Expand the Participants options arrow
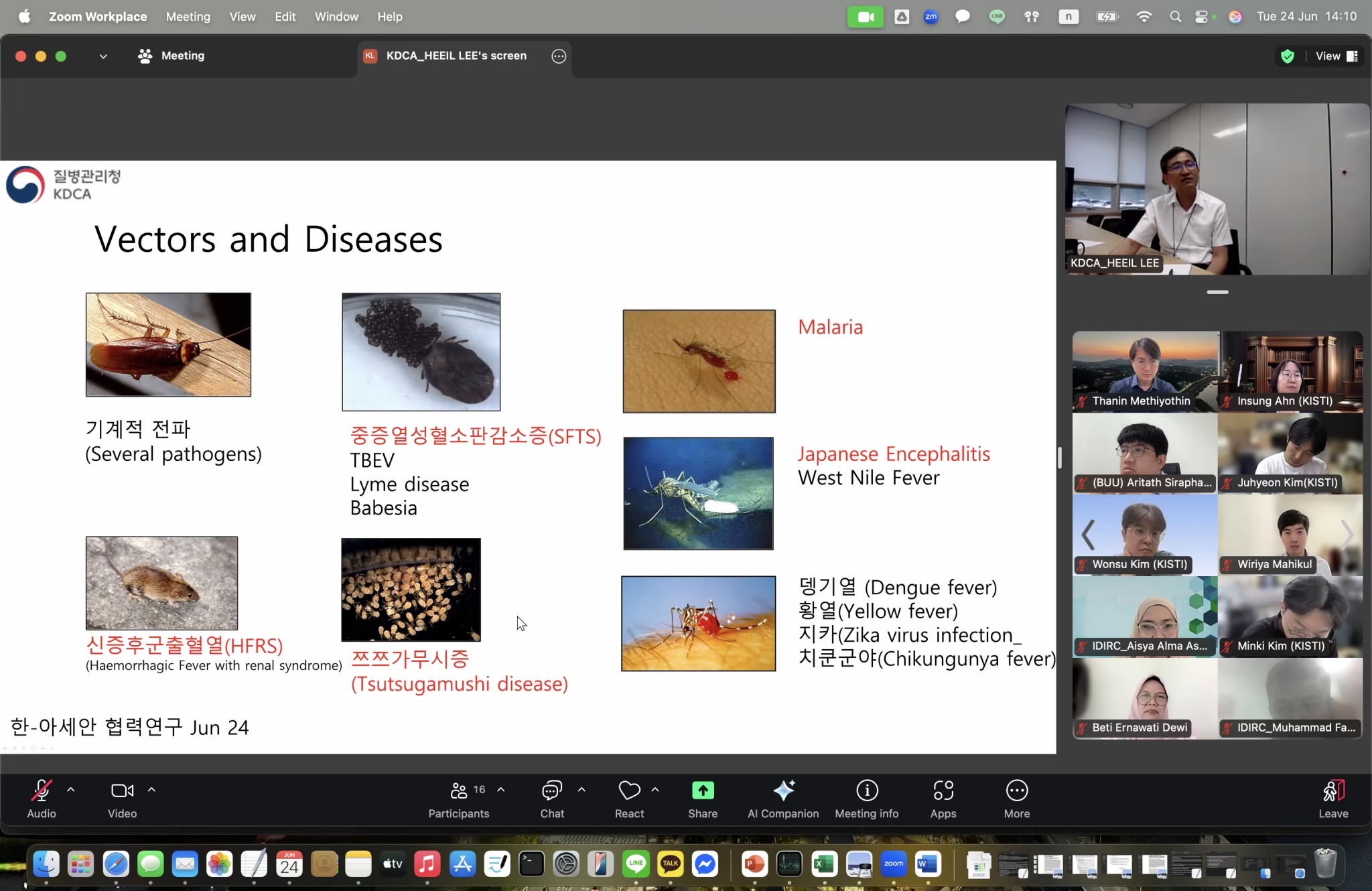 click(x=501, y=790)
